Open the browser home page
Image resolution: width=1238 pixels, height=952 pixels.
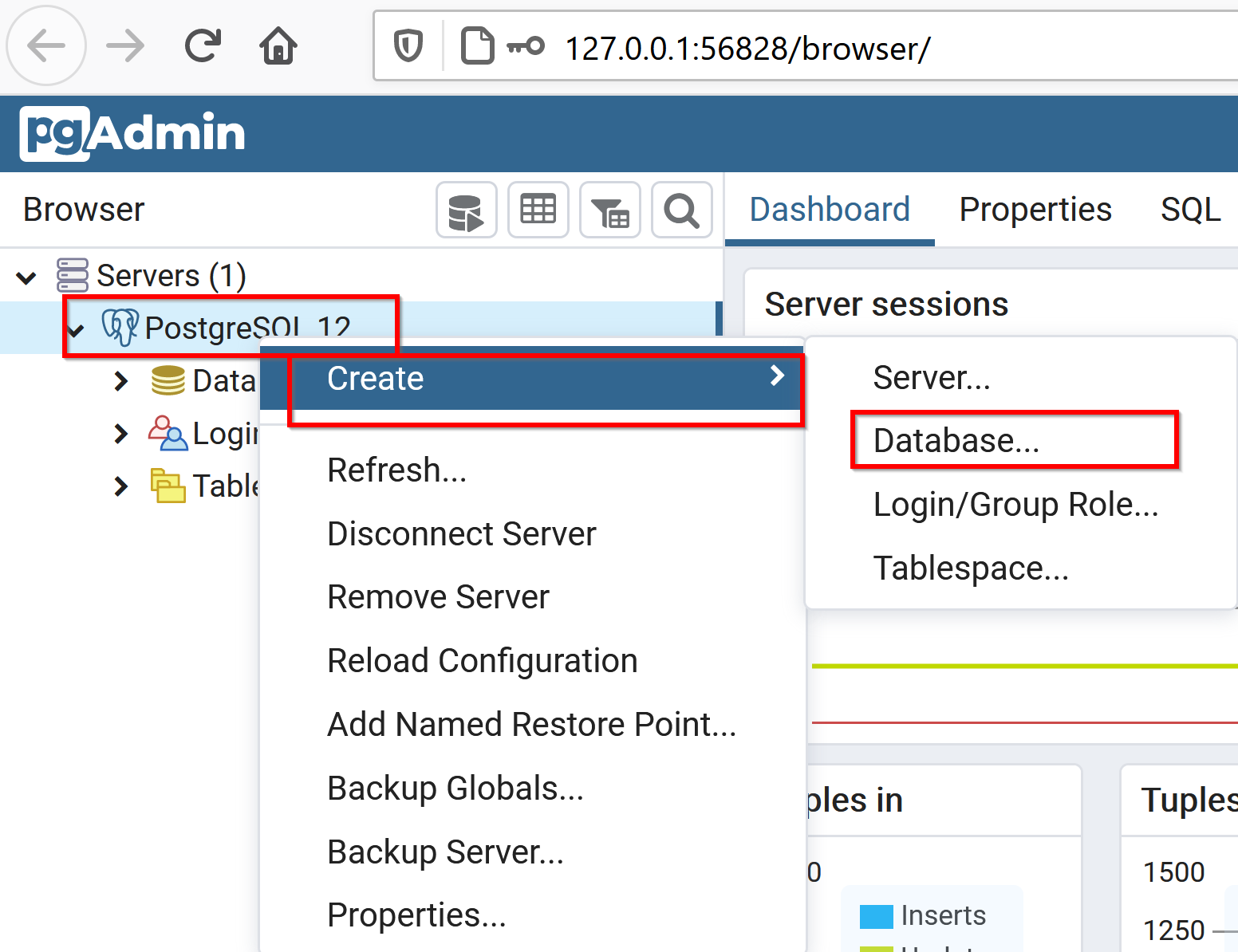coord(278,46)
